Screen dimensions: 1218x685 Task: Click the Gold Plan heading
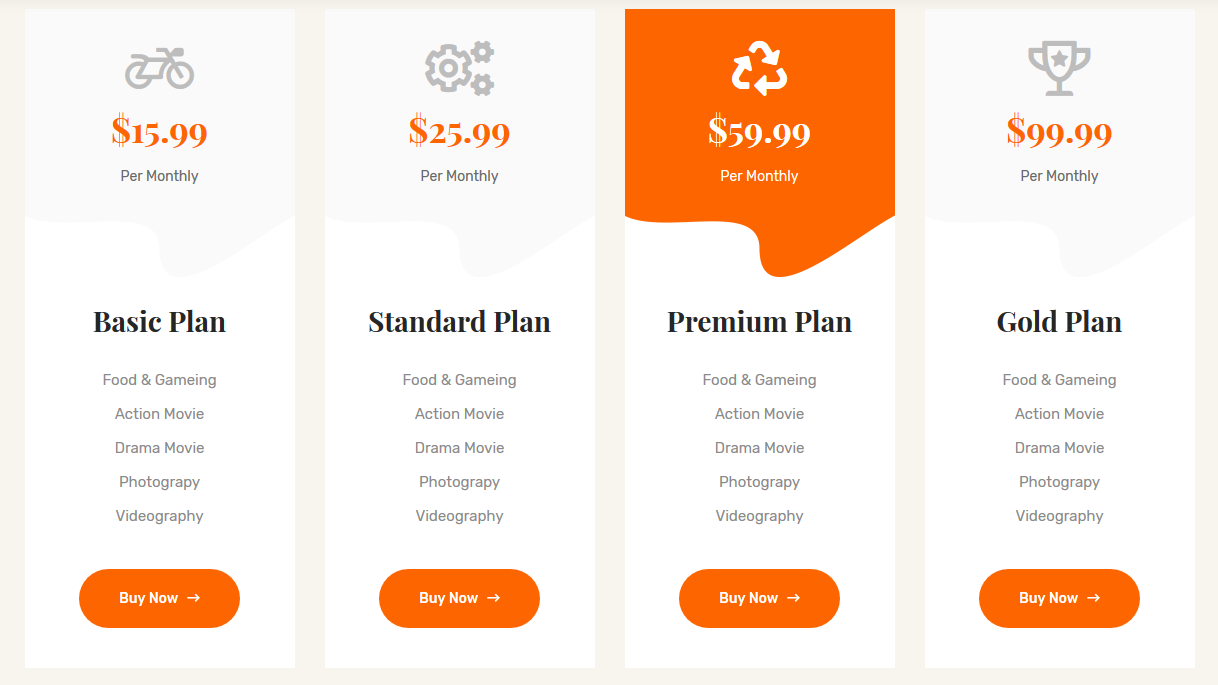point(1060,322)
